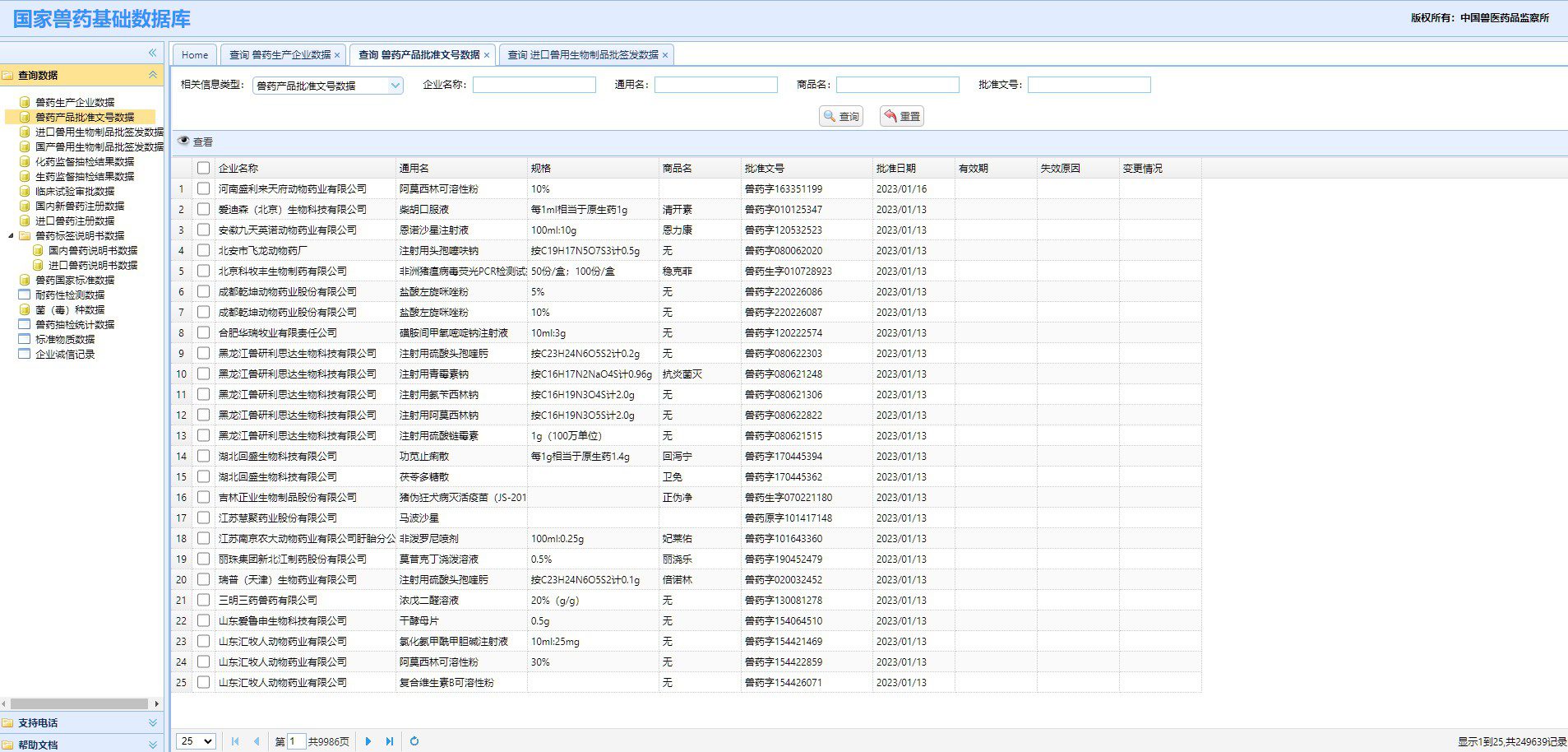This screenshot has height=752, width=1568.
Task: Click the sidebar scrollbar right arrow
Action: 156,703
